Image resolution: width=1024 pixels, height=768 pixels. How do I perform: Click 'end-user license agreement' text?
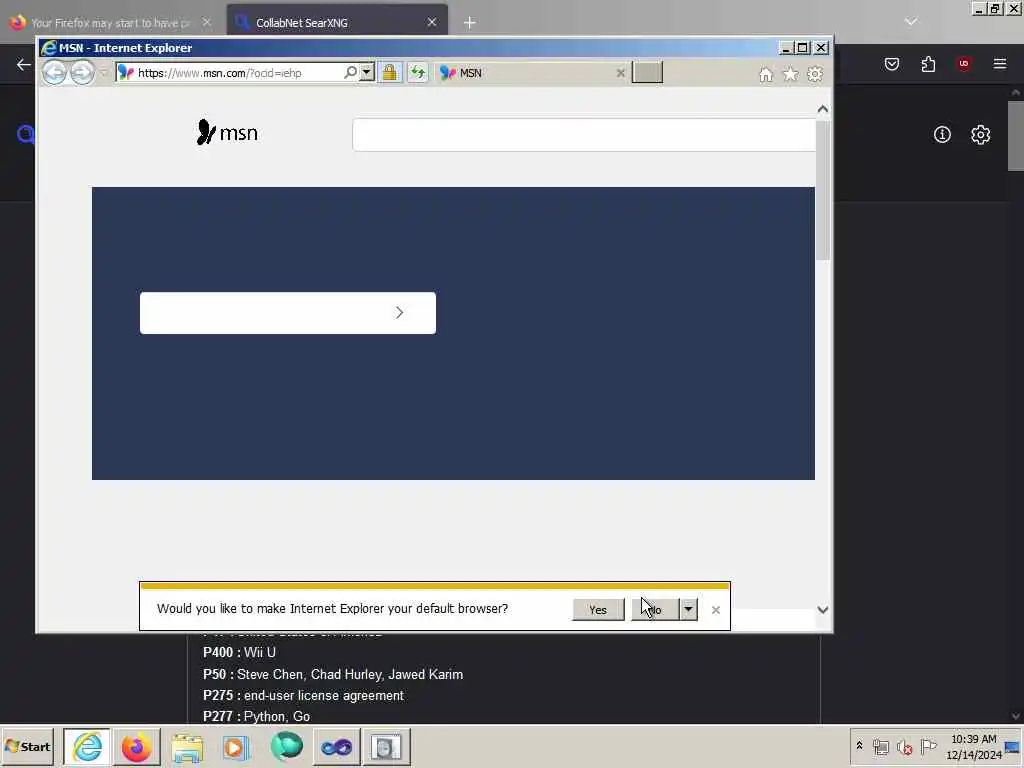coord(324,696)
